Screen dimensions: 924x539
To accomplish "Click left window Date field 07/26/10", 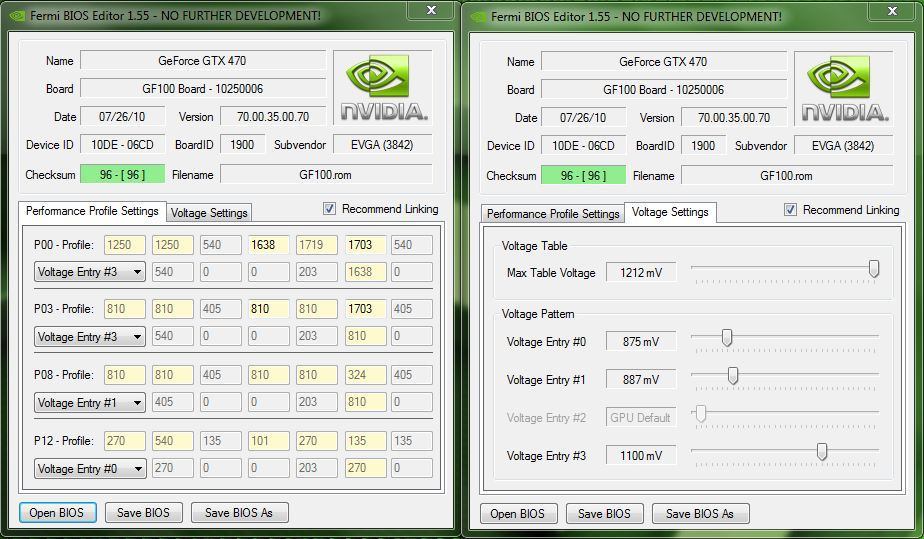I will coord(123,116).
